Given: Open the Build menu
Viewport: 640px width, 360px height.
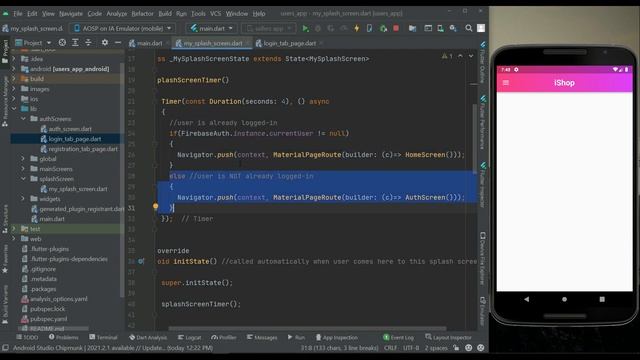Looking at the screenshot, I should point(165,13).
